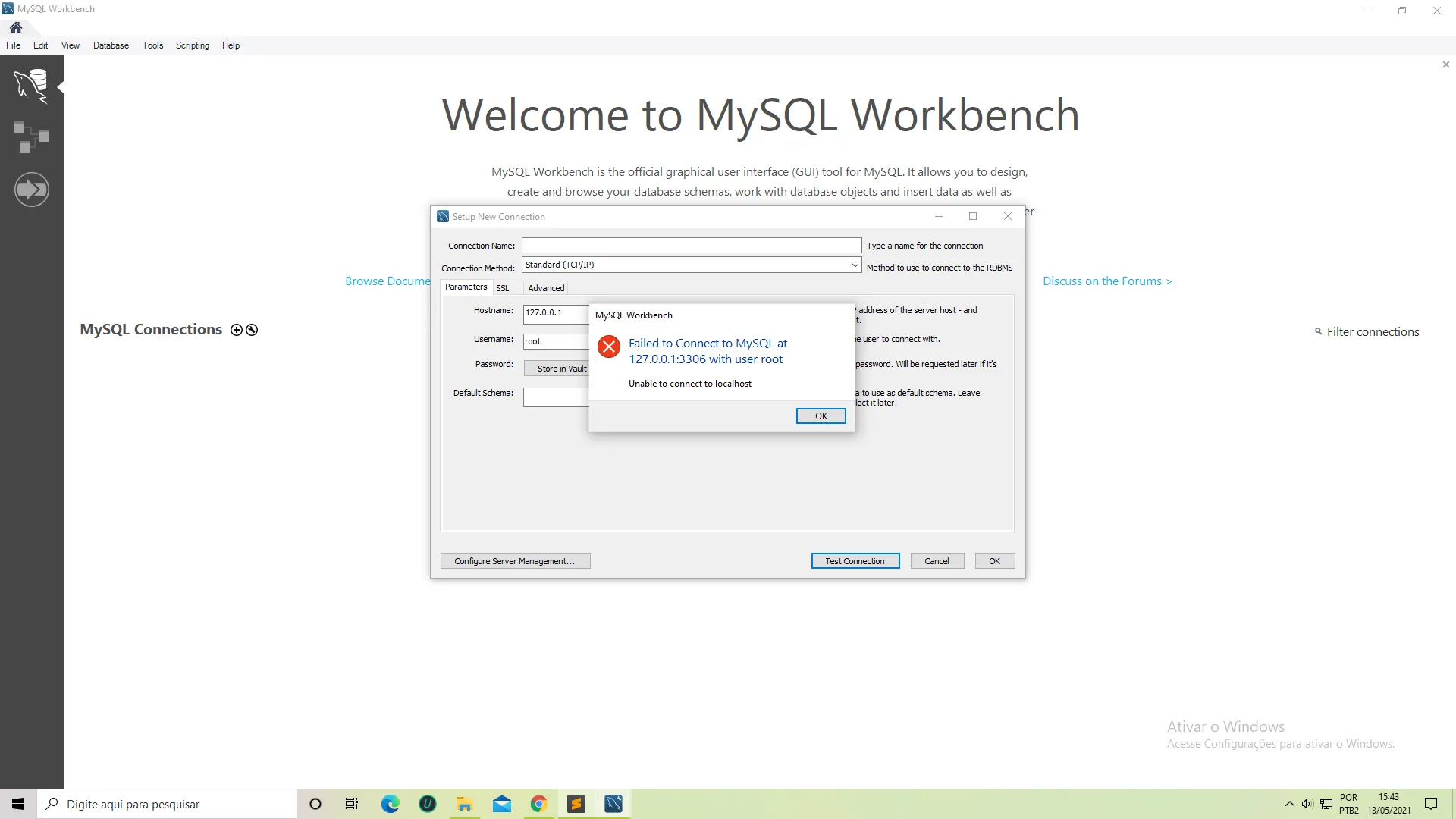This screenshot has height=819, width=1456.
Task: Open the migration wizard sidebar icon
Action: coord(31,190)
